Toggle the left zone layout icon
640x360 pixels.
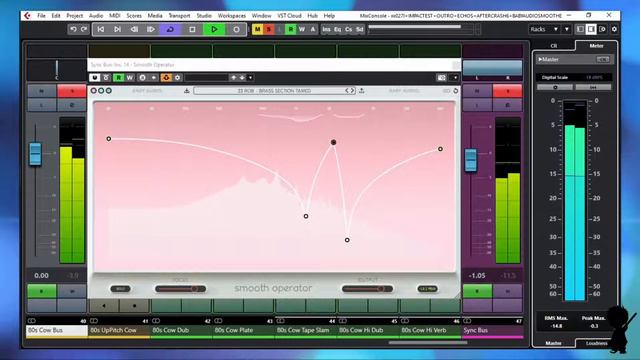(580, 29)
